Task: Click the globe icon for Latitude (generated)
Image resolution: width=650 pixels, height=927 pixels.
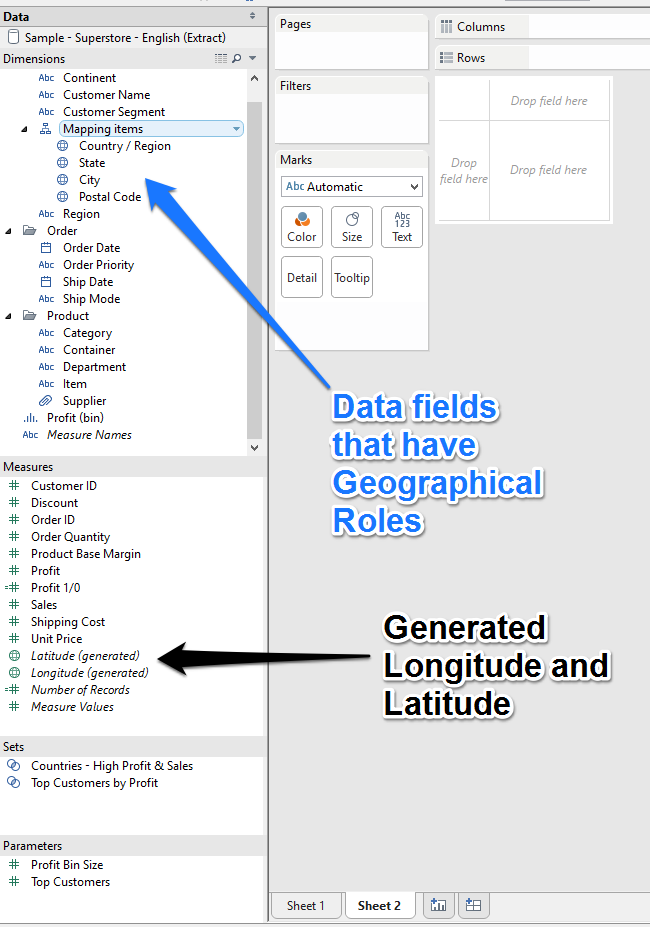Action: [14, 656]
